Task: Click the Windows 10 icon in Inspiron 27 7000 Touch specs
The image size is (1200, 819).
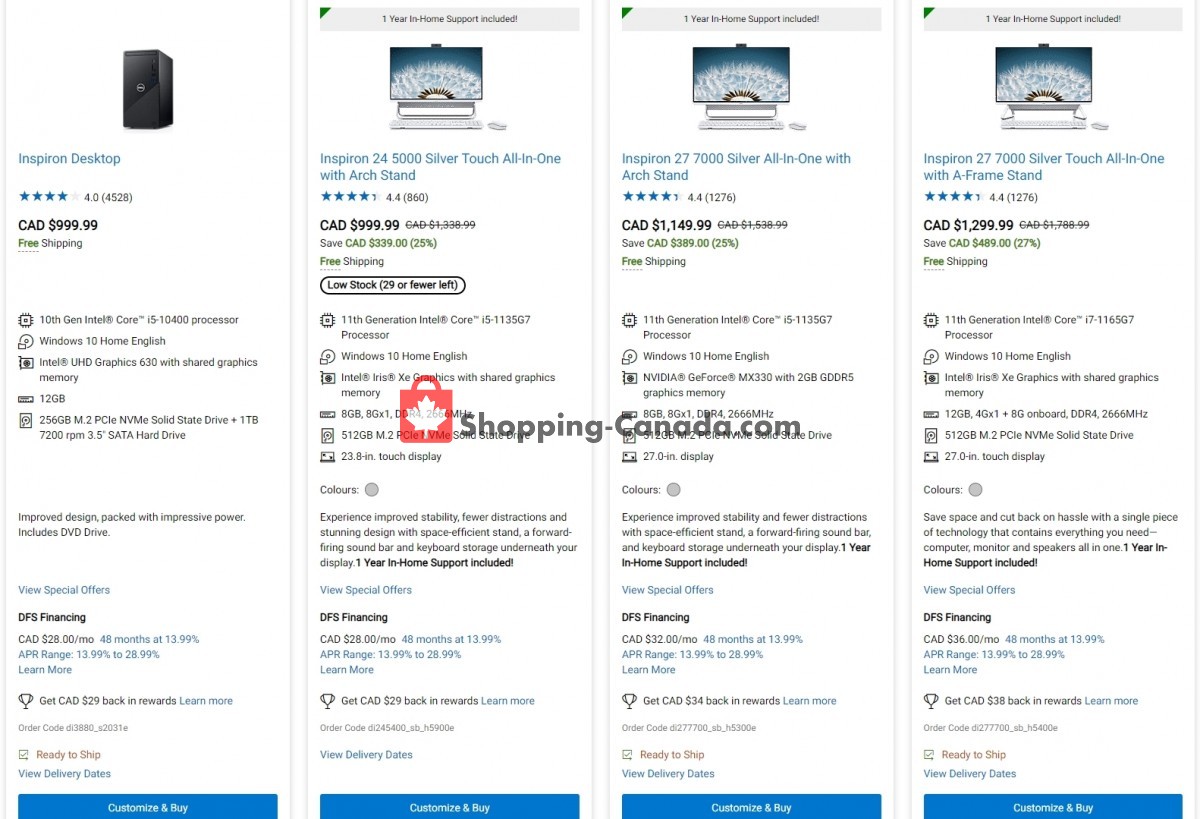Action: coord(931,357)
